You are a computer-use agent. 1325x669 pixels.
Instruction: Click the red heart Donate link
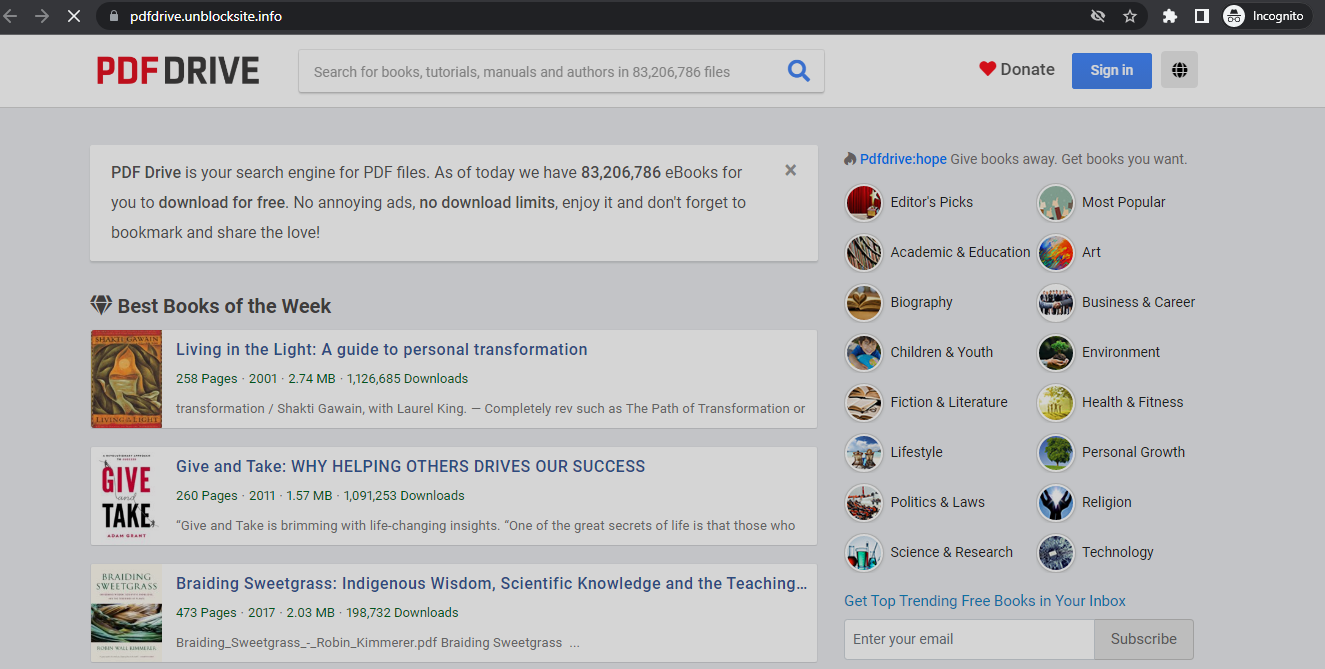pos(1016,69)
